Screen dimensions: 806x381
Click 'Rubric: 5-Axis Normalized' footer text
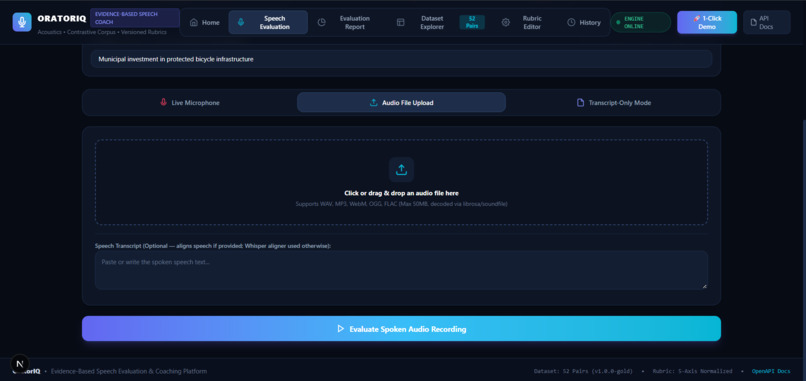tap(693, 371)
